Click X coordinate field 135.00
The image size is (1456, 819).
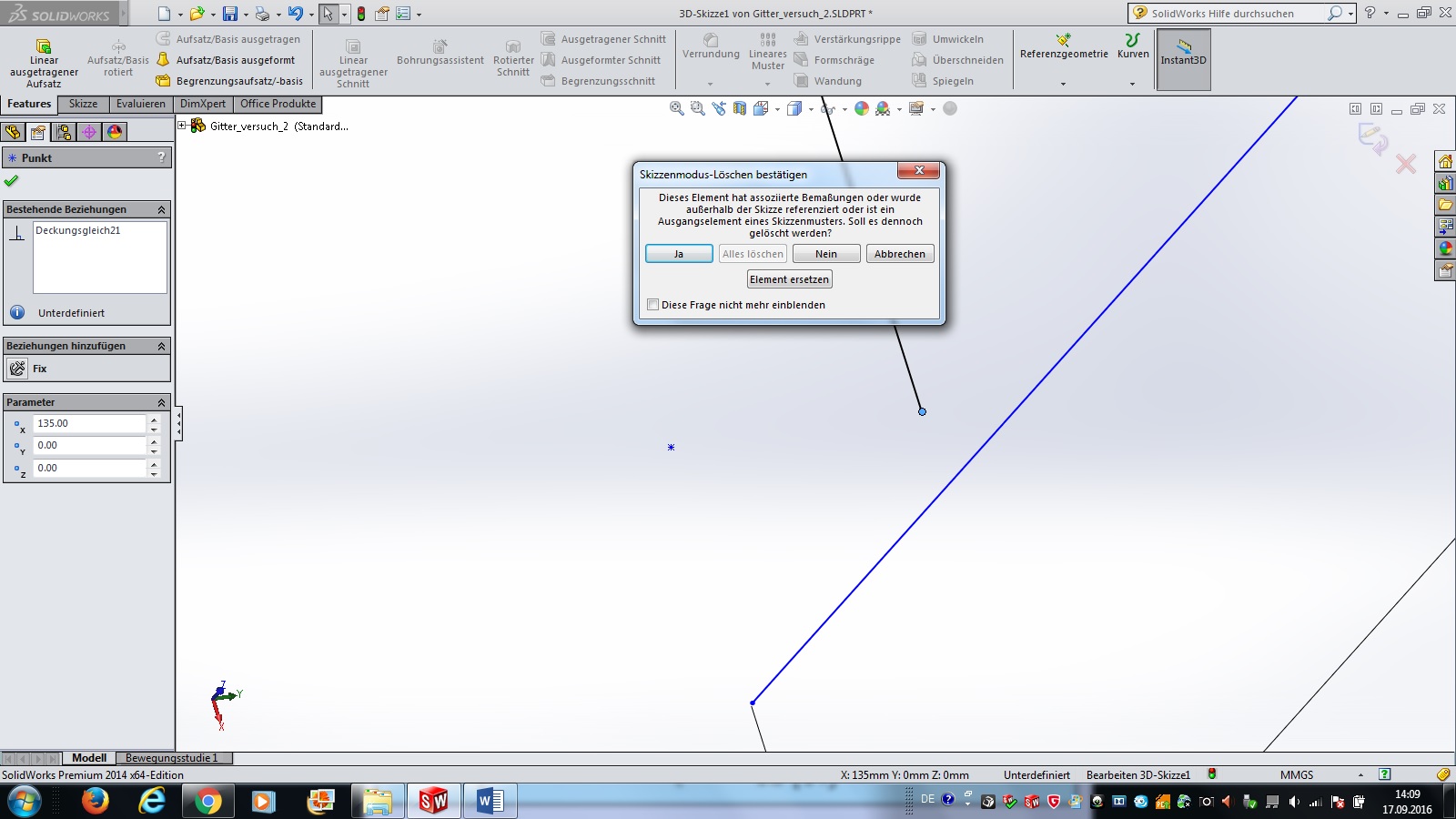[89, 423]
